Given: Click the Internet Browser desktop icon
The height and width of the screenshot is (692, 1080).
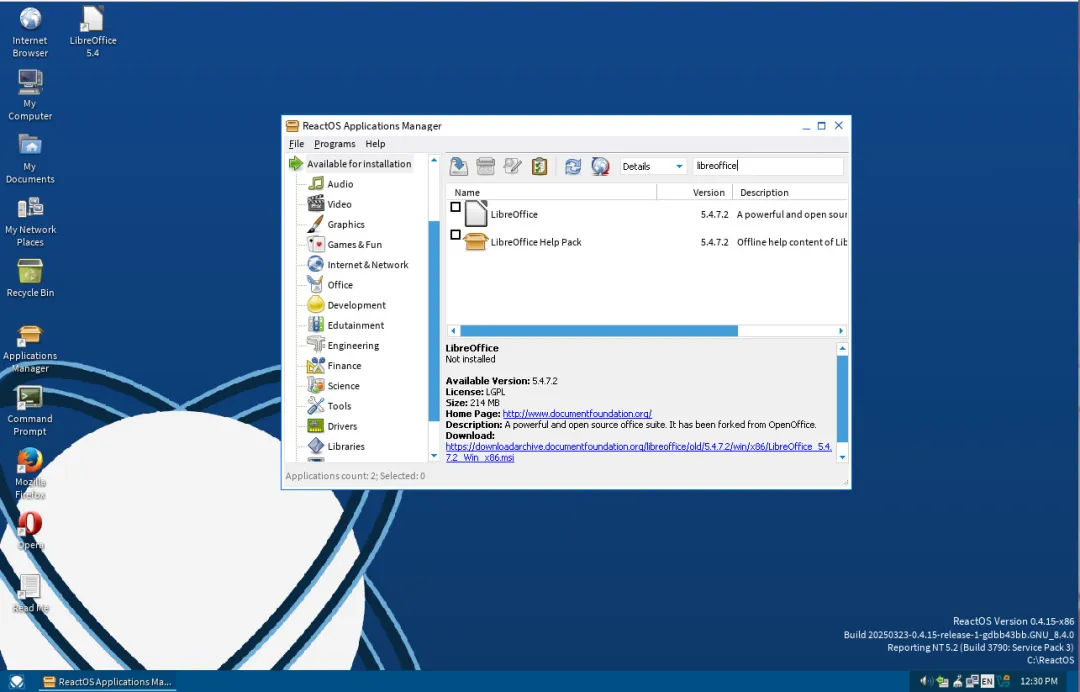Looking at the screenshot, I should [x=30, y=32].
